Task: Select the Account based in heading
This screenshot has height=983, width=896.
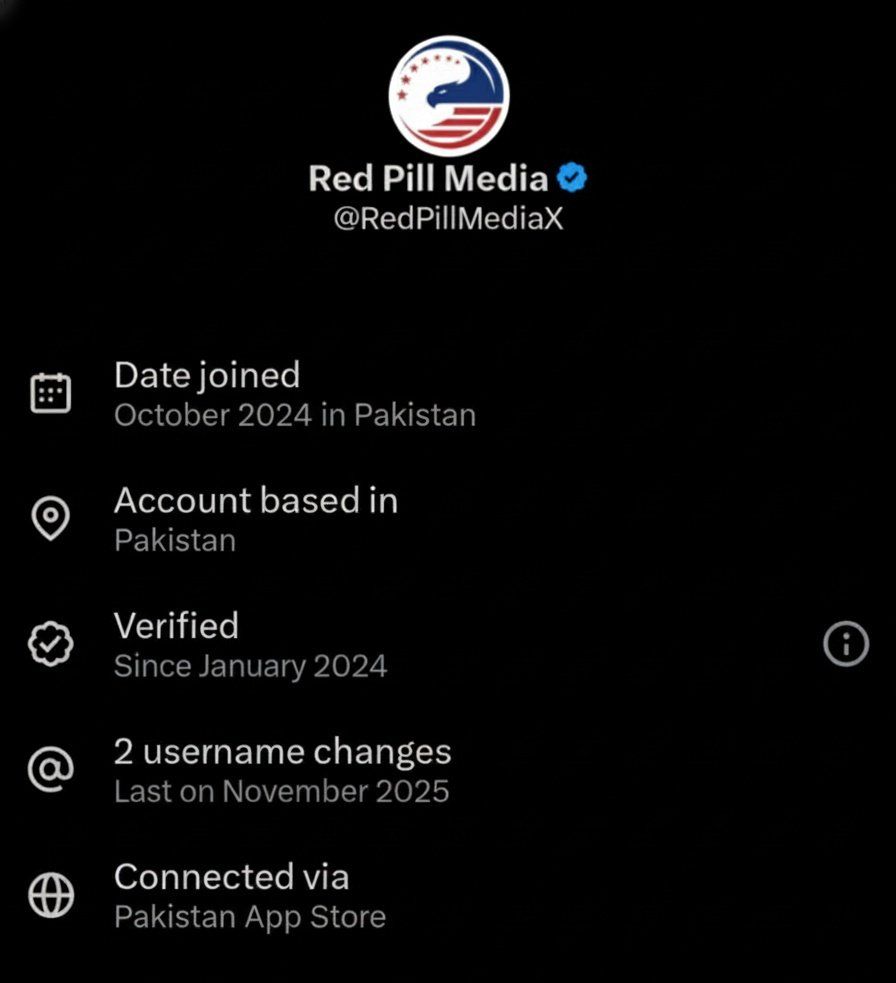Action: pyautogui.click(x=256, y=500)
